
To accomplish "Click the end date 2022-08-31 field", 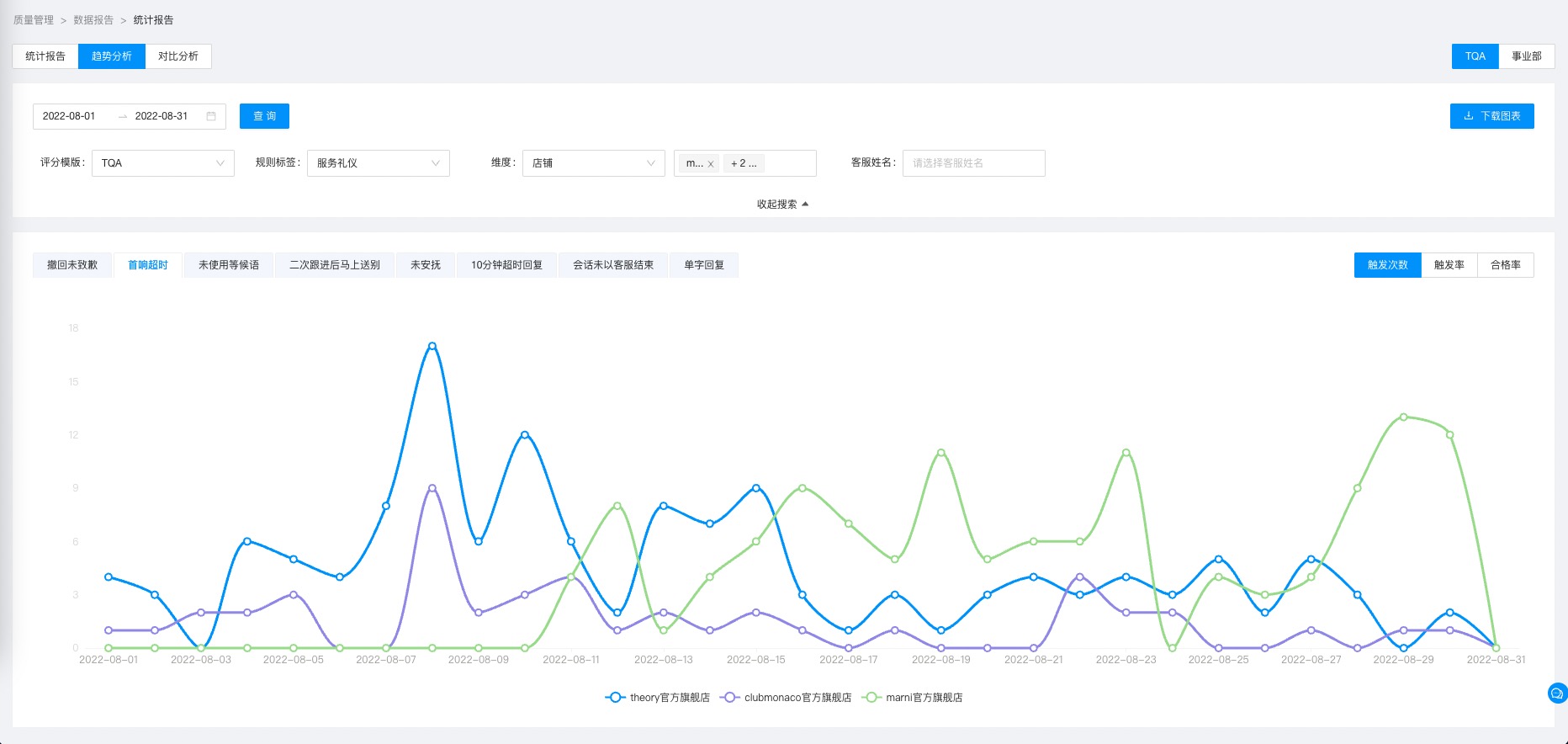I will (x=162, y=116).
